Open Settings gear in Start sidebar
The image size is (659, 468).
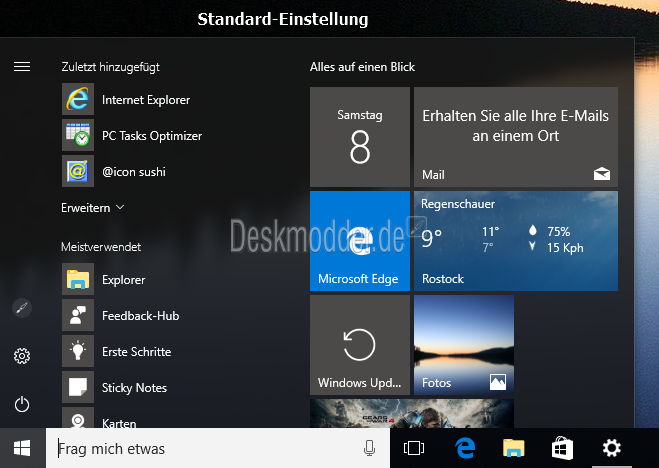[x=22, y=356]
